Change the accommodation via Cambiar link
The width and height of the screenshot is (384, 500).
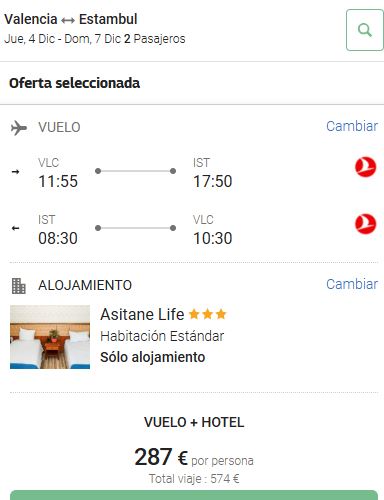(352, 284)
